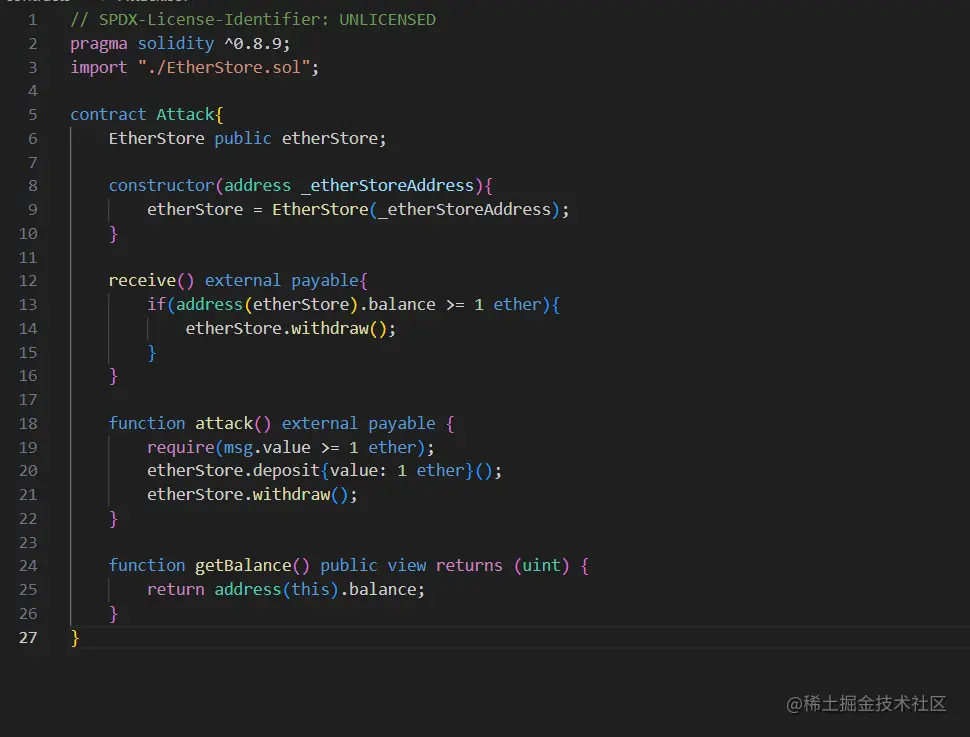Viewport: 970px width, 737px height.
Task: Click the 'if' keyword on line 13
Action: 157,304
